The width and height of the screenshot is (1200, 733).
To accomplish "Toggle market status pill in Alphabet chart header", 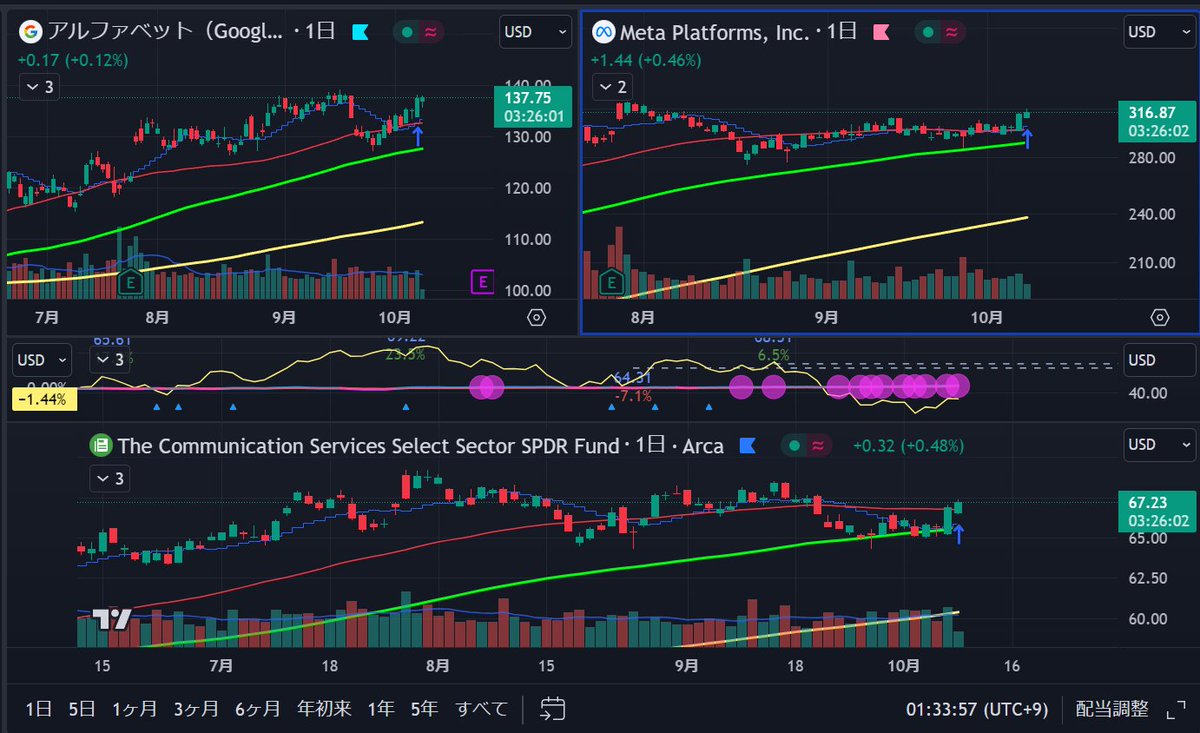I will [x=417, y=32].
